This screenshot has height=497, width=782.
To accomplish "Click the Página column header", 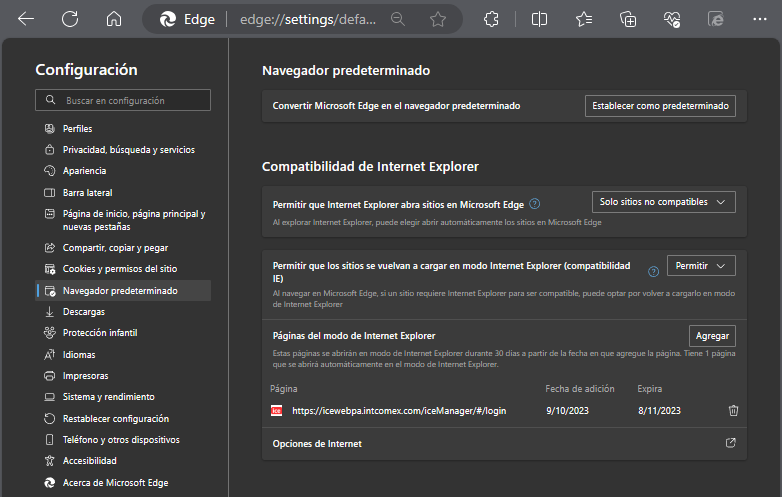I will [x=283, y=389].
